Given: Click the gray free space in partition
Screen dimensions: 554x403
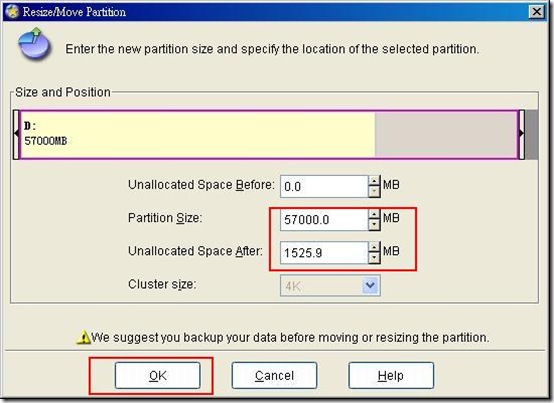Looking at the screenshot, I should (446, 134).
